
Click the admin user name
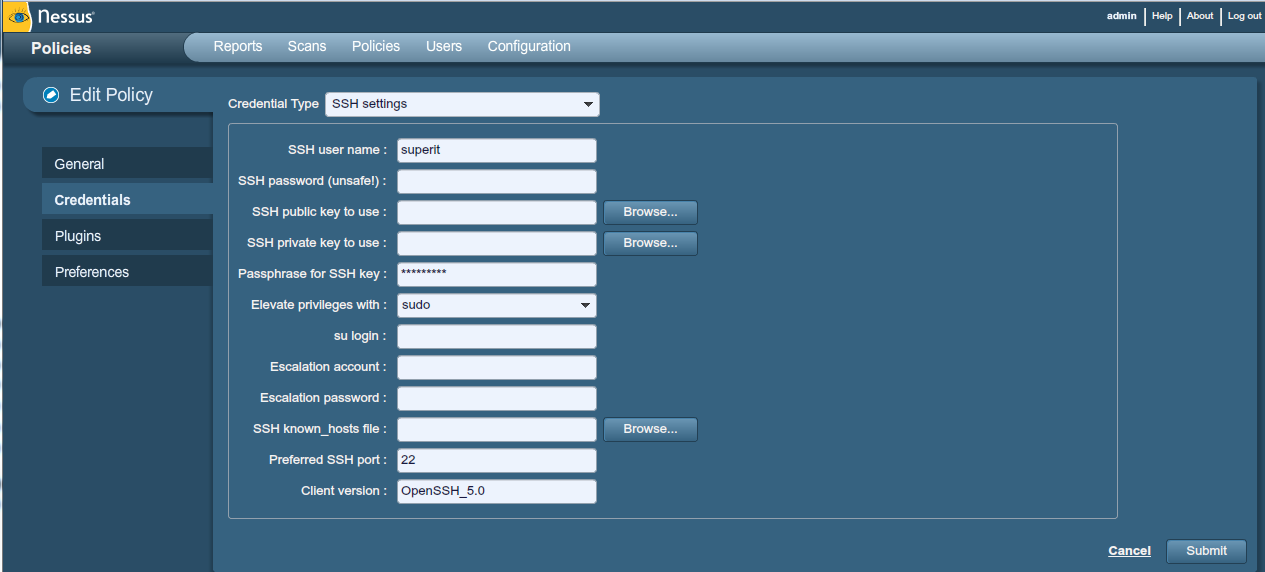(1122, 16)
